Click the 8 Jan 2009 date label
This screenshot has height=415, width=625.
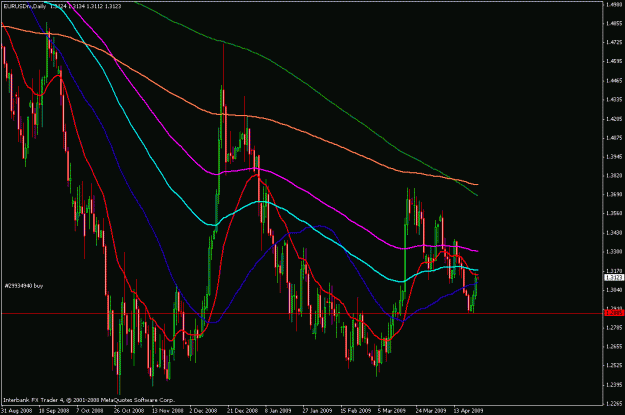click(x=279, y=410)
